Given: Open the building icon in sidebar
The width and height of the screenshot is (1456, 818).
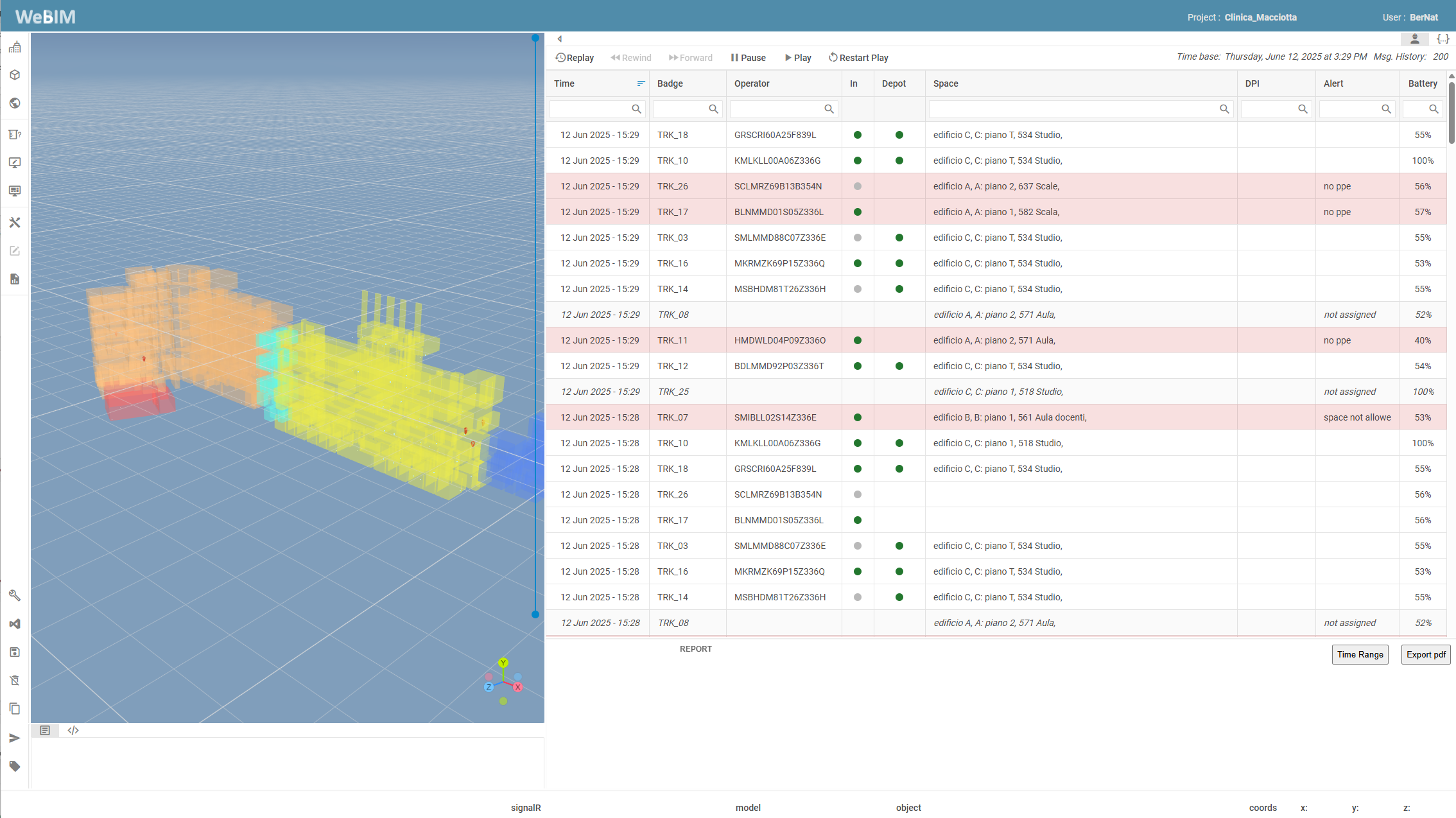Looking at the screenshot, I should tap(15, 47).
